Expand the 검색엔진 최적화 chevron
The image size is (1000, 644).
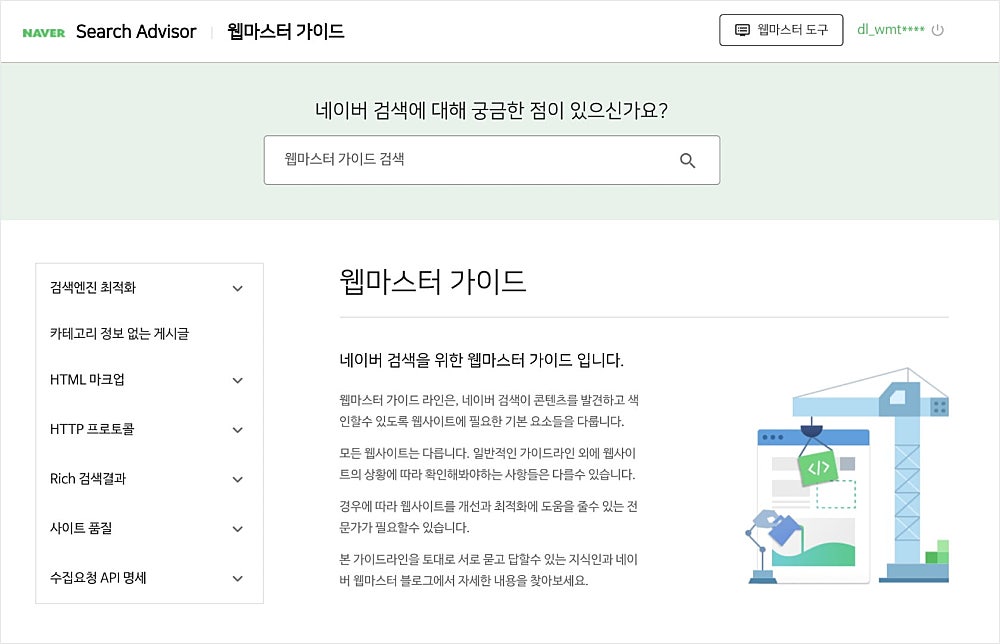pos(237,288)
